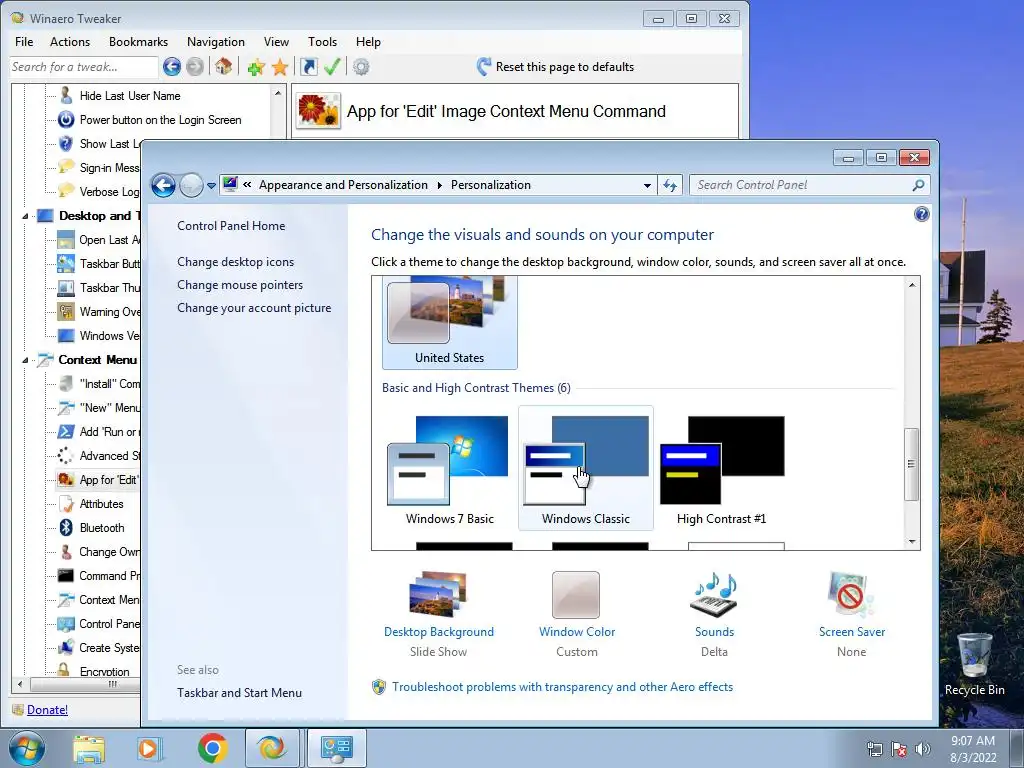The width and height of the screenshot is (1024, 768).
Task: Open breadcrumb arrow after Appearance and Personalization
Action: [x=440, y=185]
